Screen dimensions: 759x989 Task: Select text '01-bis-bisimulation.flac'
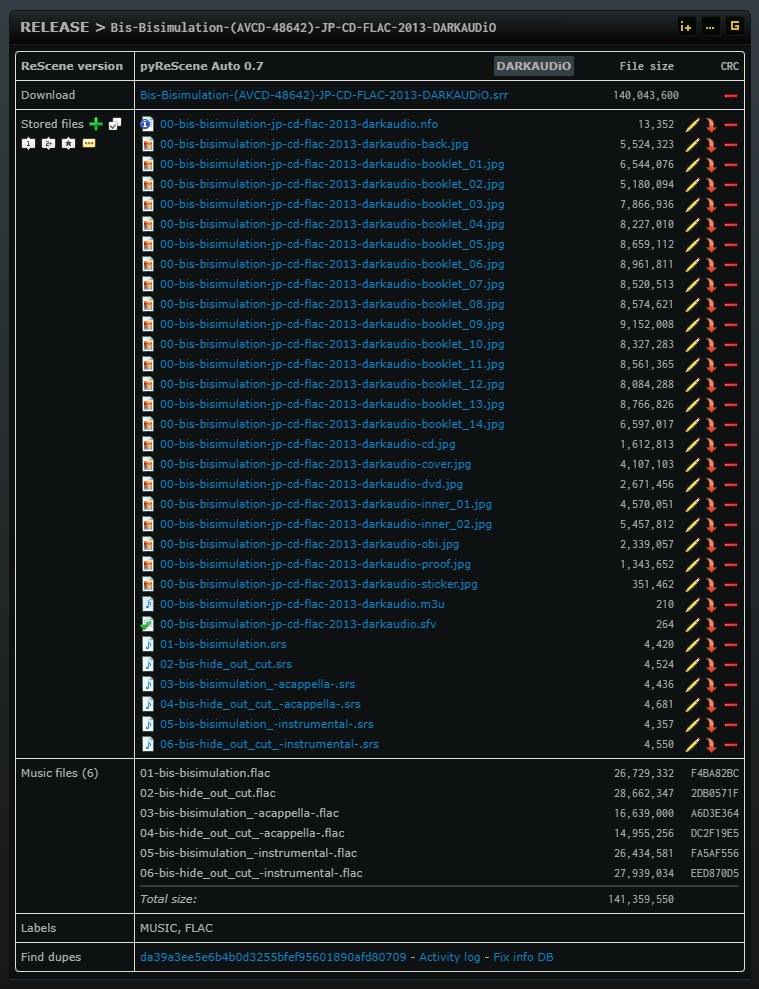205,773
